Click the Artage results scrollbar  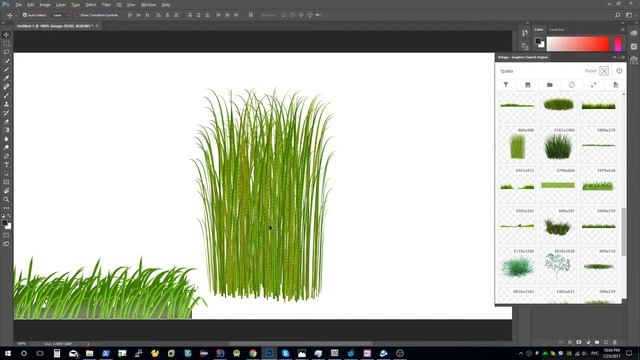point(623,231)
